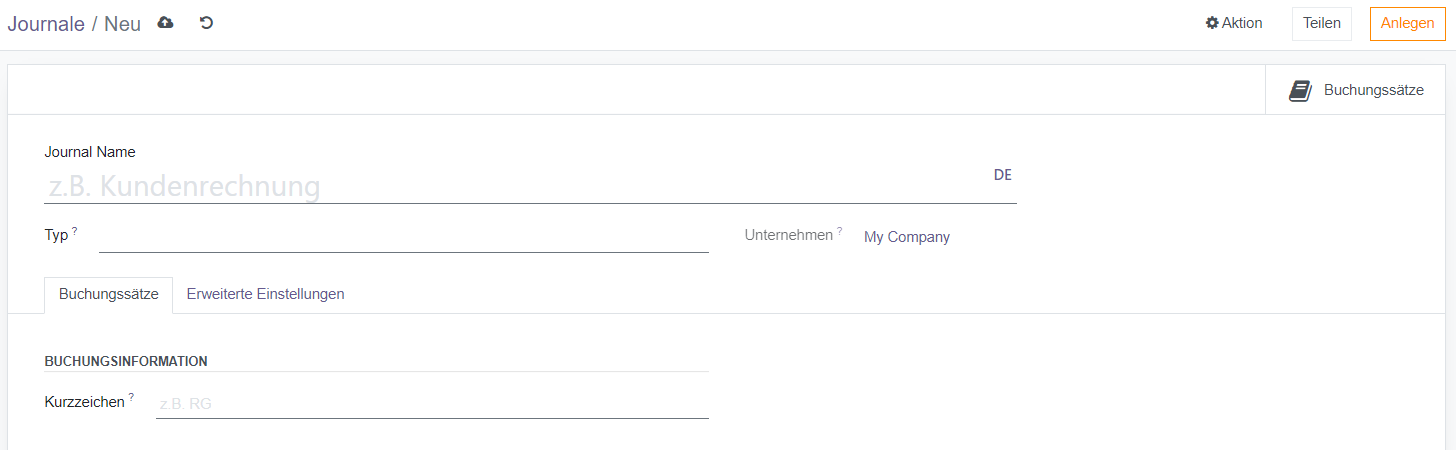Image resolution: width=1456 pixels, height=450 pixels.
Task: Click the Journal Name label
Action: point(90,152)
